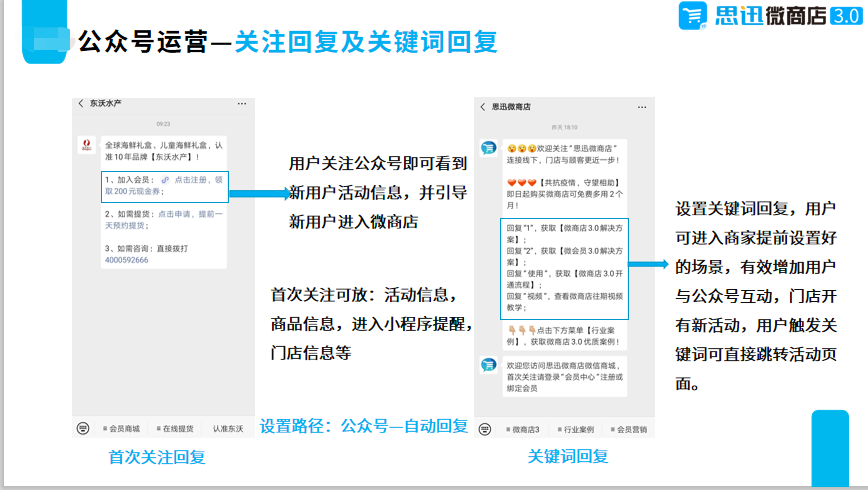
Task: Open the 认准东沃 menu
Action: click(228, 429)
